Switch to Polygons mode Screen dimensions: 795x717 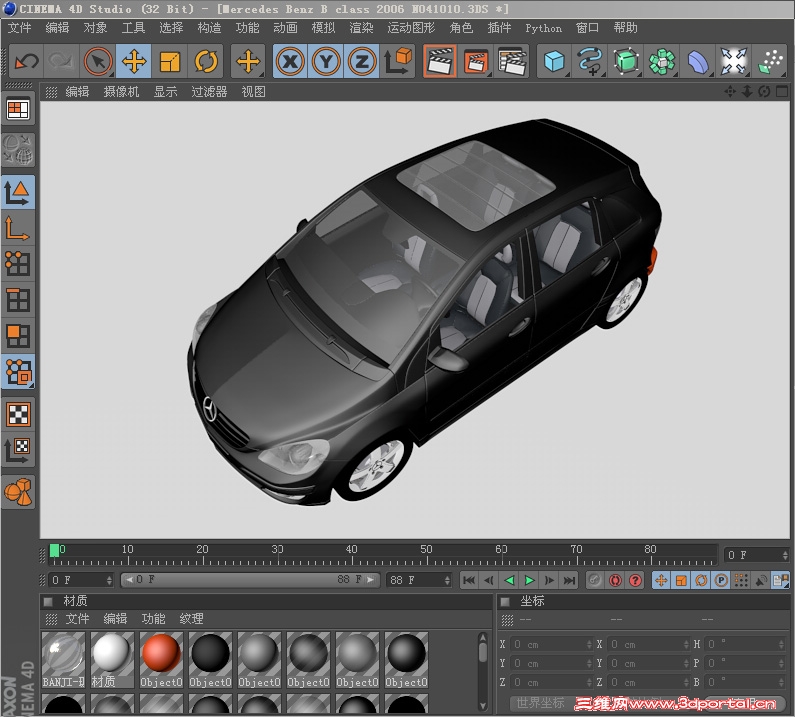coord(18,336)
